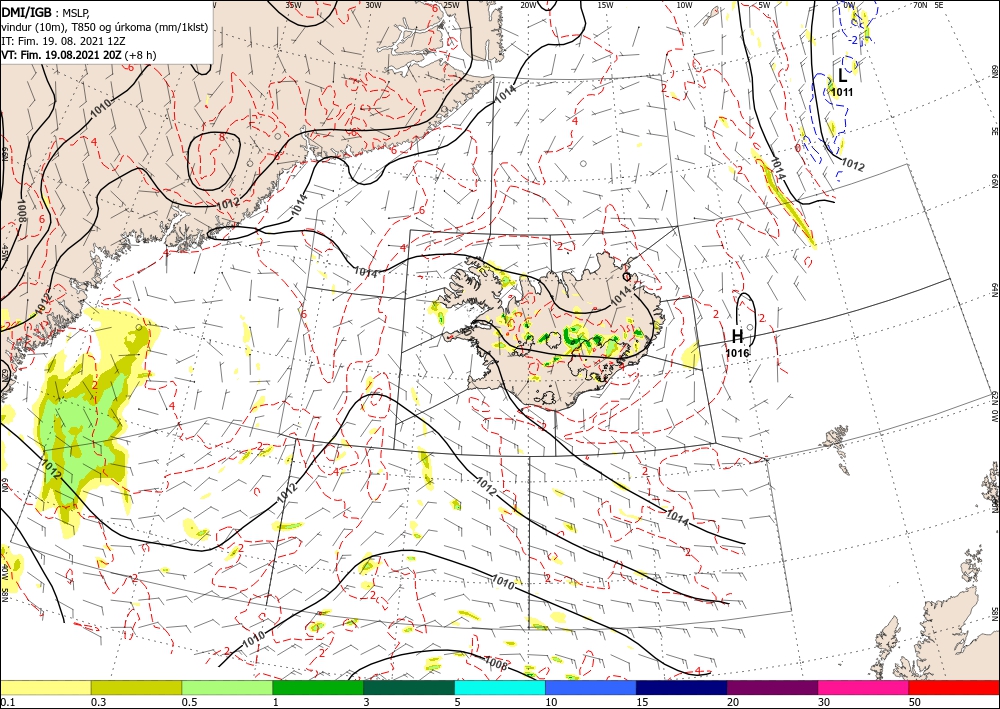Click the 'H' high-pressure symbol
The image size is (1000, 709).
click(737, 336)
